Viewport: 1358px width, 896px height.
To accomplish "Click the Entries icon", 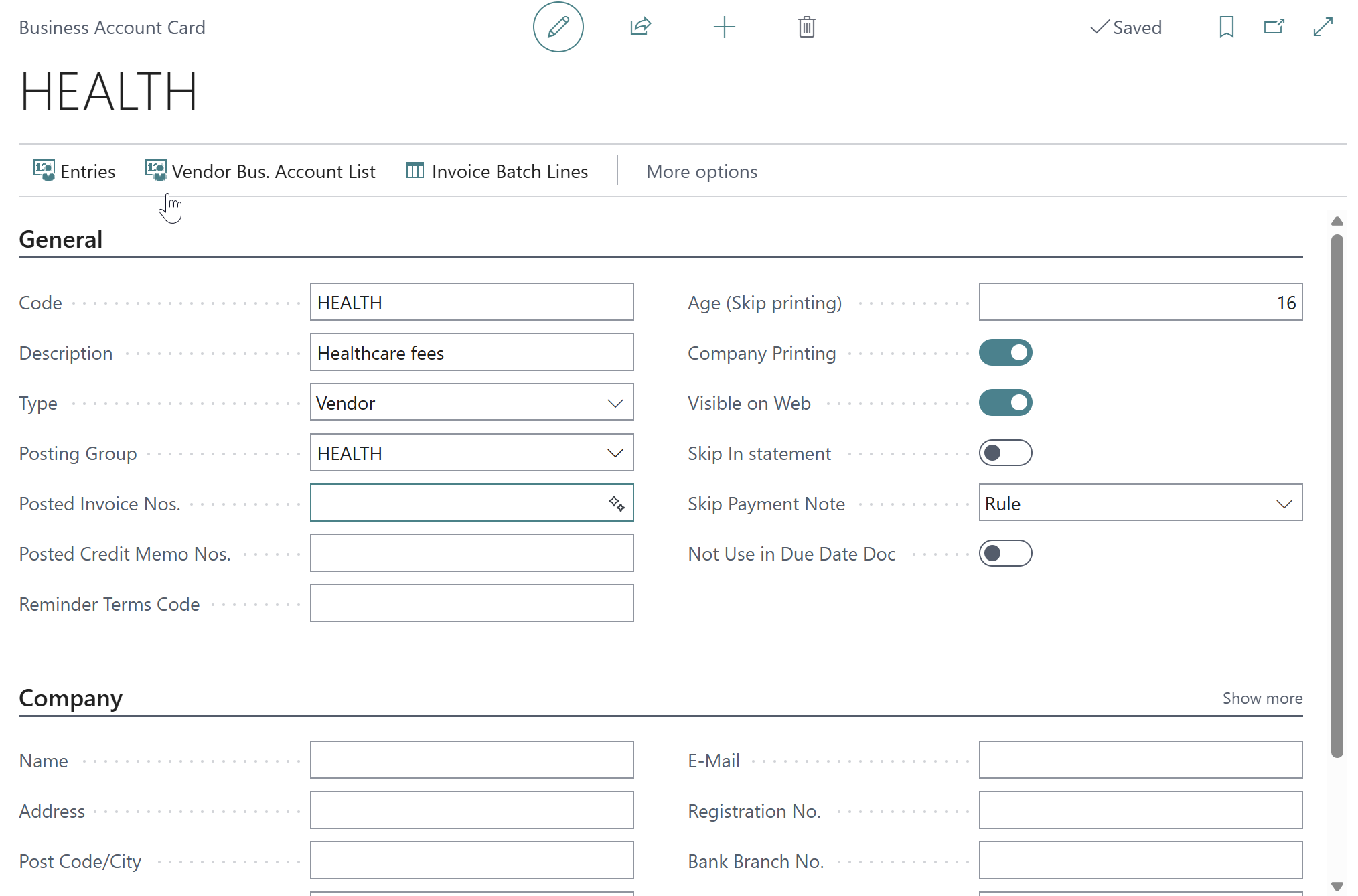I will 44,171.
